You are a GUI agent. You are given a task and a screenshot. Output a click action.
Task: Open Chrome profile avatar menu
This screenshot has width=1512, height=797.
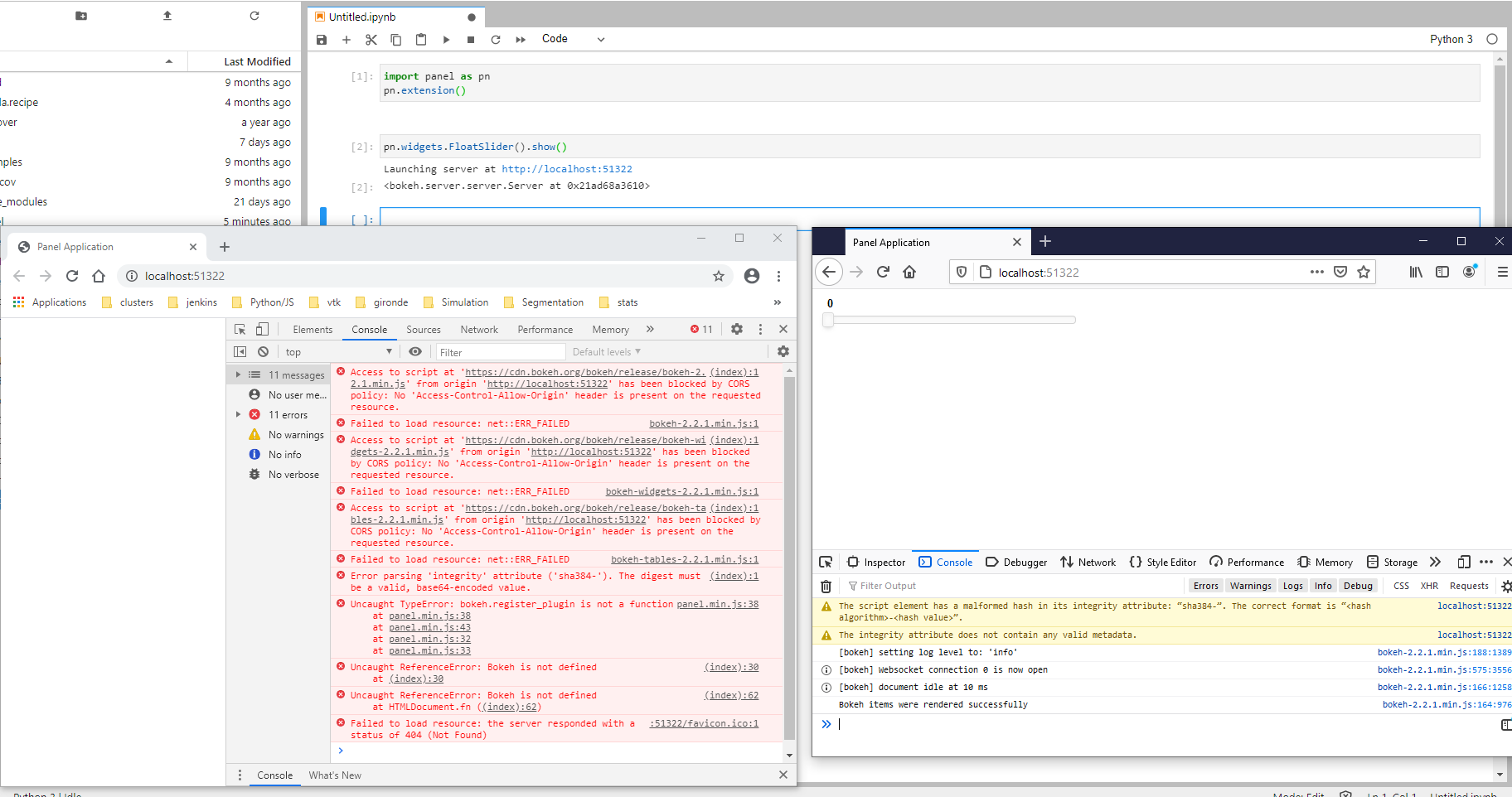pyautogui.click(x=752, y=276)
